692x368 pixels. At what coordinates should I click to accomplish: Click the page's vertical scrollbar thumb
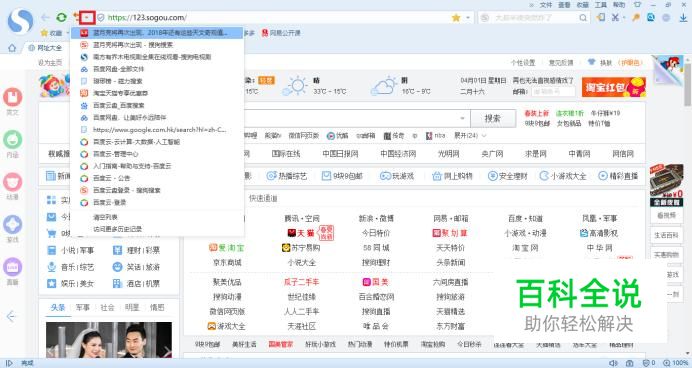(687, 84)
